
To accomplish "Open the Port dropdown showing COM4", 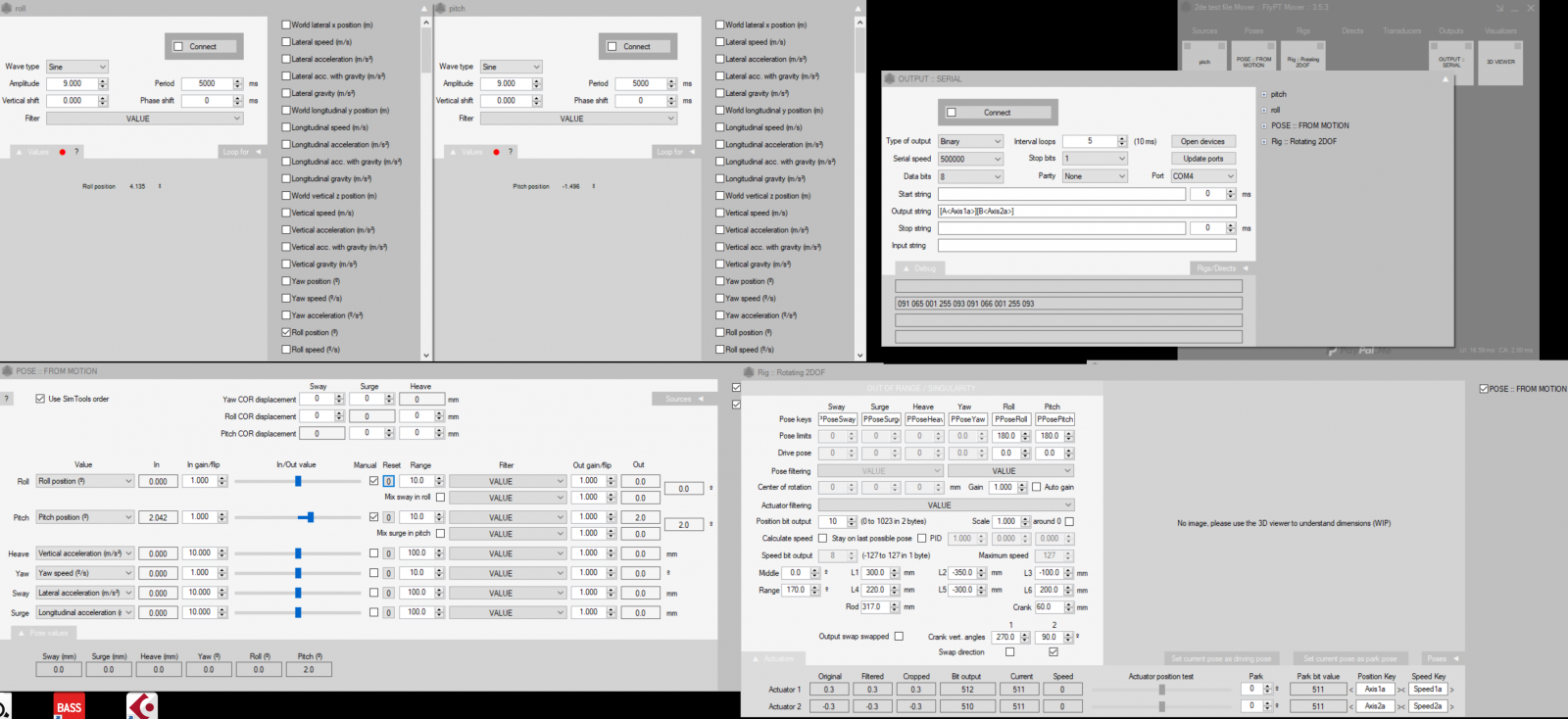I will [1202, 176].
